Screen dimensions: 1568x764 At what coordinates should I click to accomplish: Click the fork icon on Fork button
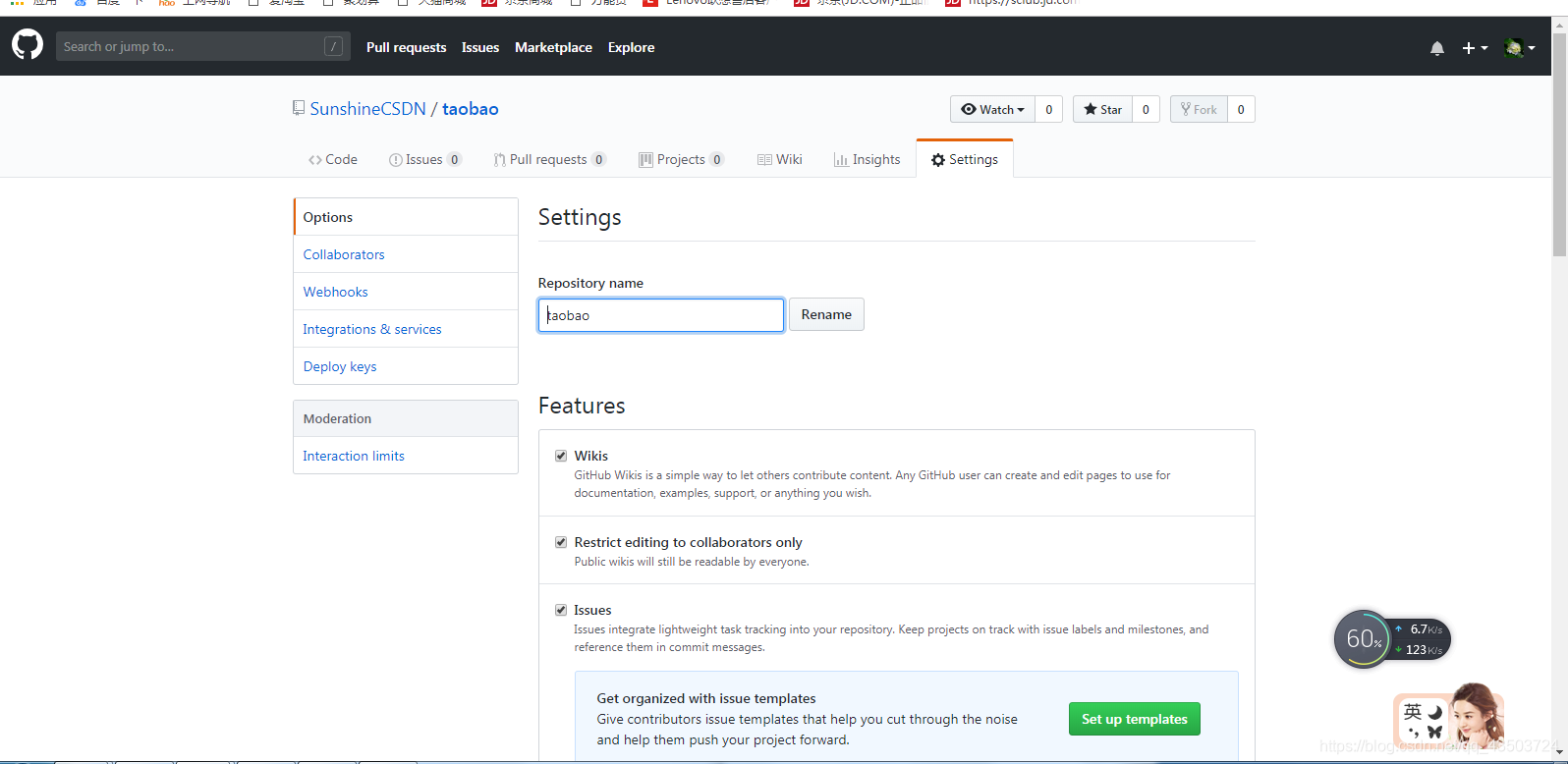(x=1186, y=109)
